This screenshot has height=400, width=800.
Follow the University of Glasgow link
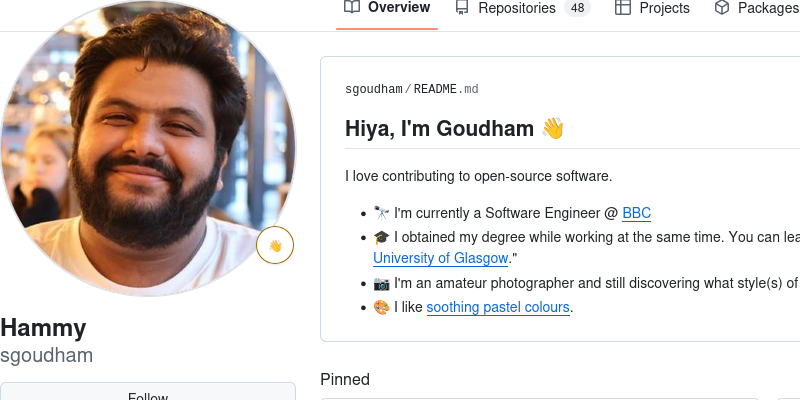pos(440,259)
